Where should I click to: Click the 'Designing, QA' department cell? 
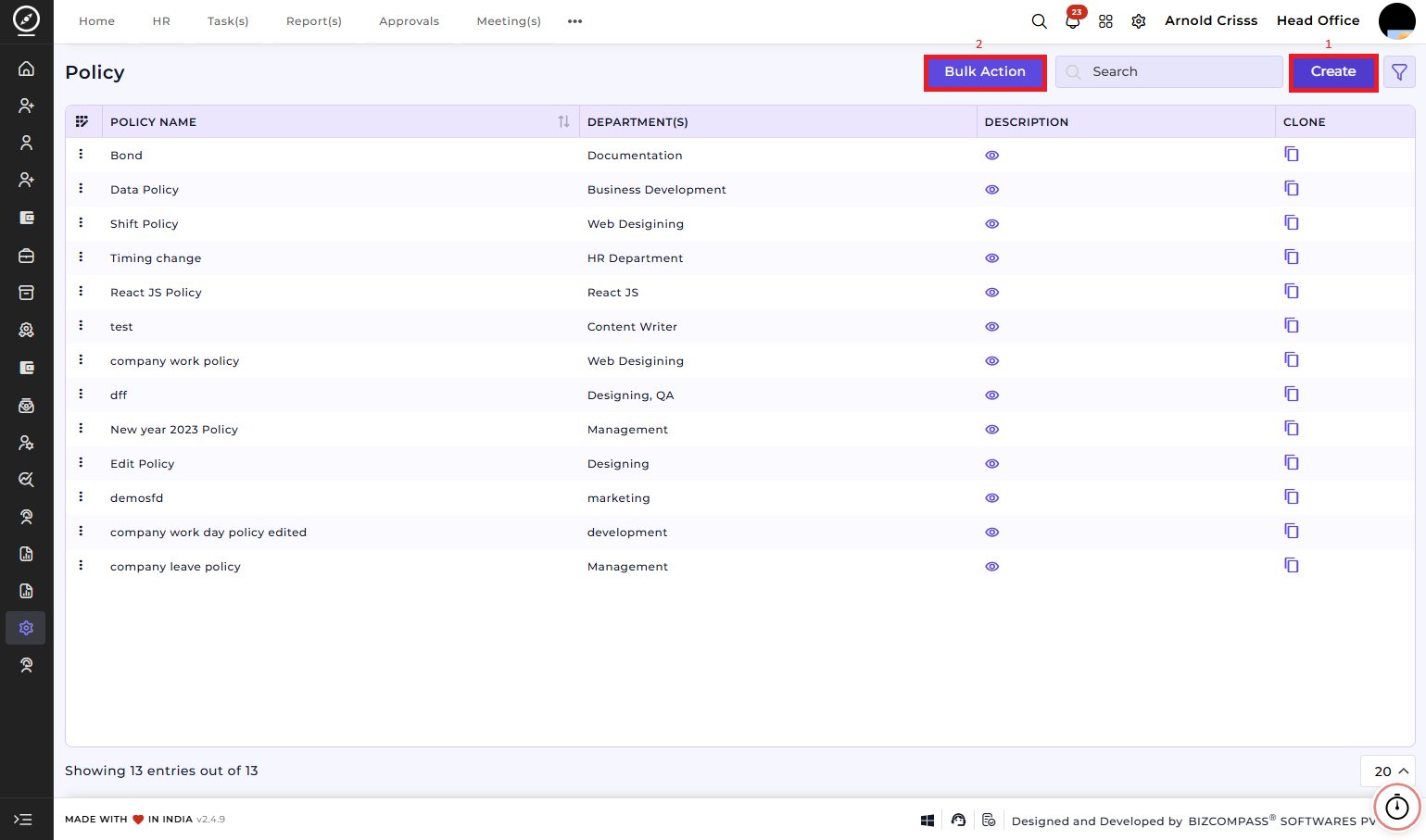631,395
